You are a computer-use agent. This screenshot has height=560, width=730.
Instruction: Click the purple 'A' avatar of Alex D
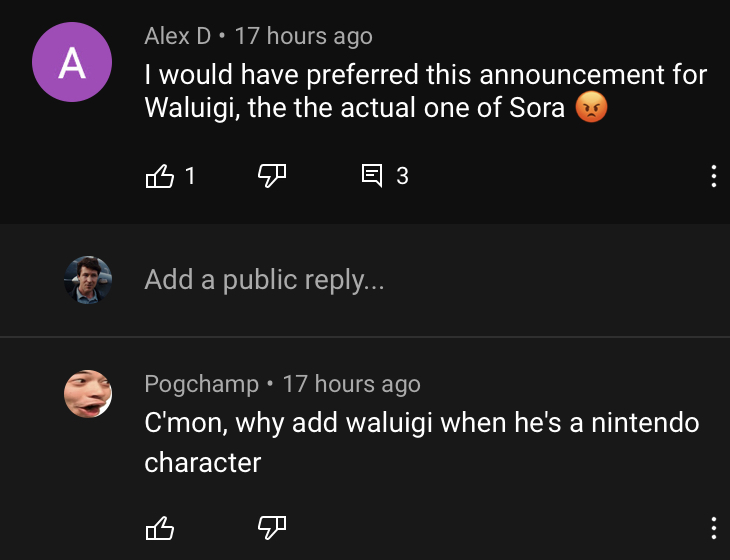tap(72, 62)
